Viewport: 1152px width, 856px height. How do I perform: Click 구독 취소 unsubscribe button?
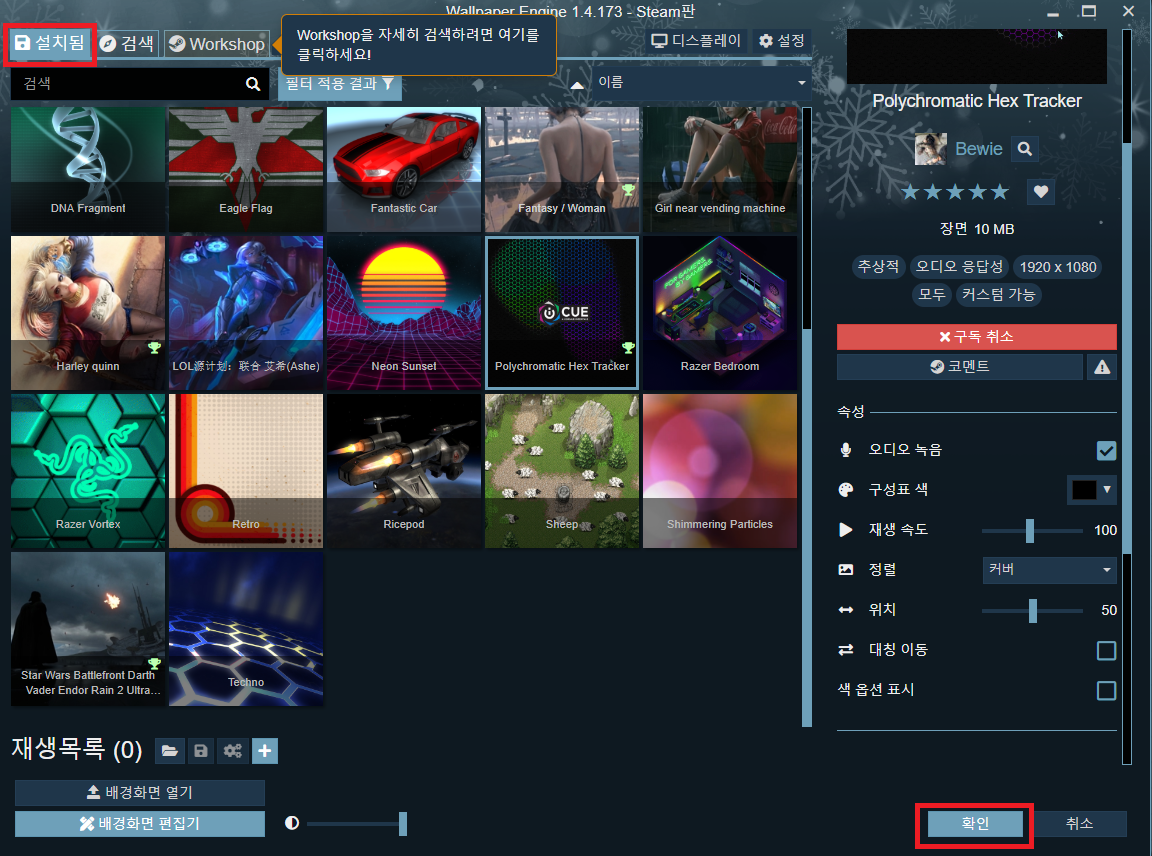click(x=976, y=337)
